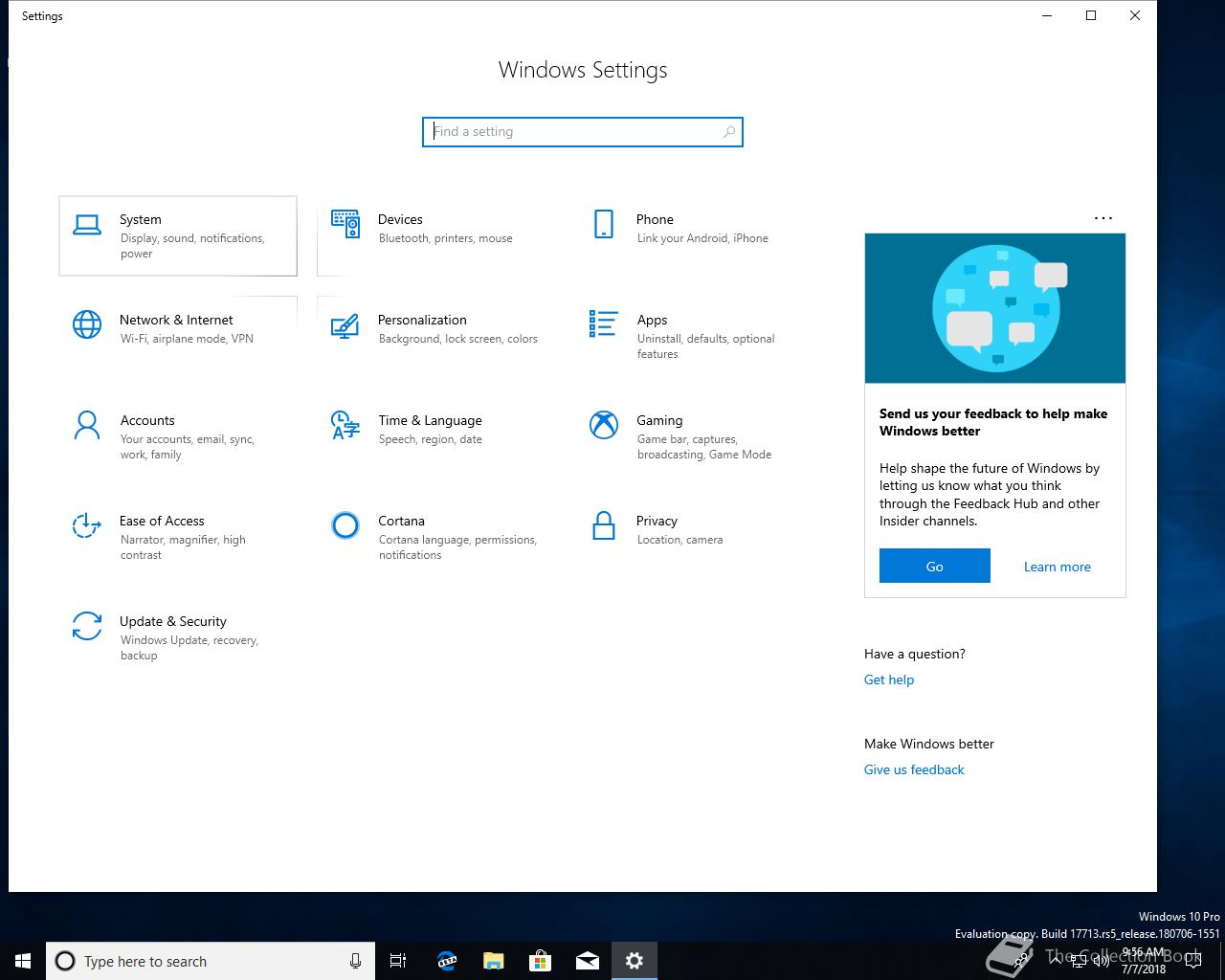Select the System title text
This screenshot has height=980, width=1225.
[x=141, y=219]
